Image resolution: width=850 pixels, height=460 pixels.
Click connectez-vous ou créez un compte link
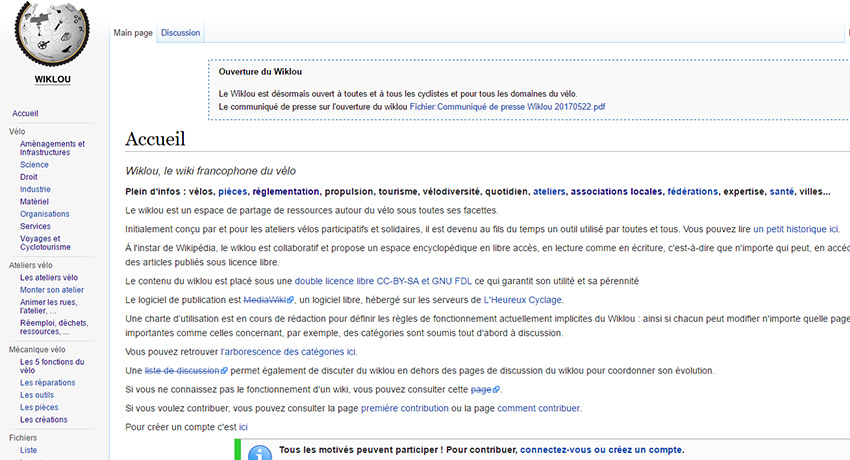click(x=601, y=450)
